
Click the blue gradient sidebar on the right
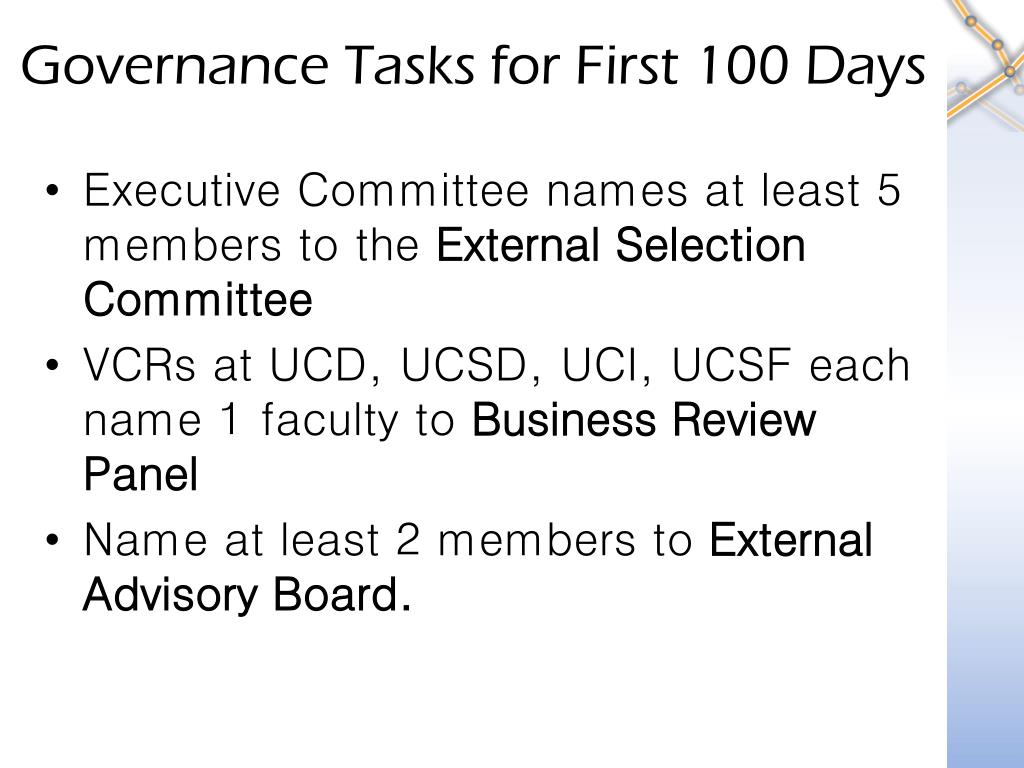985,451
